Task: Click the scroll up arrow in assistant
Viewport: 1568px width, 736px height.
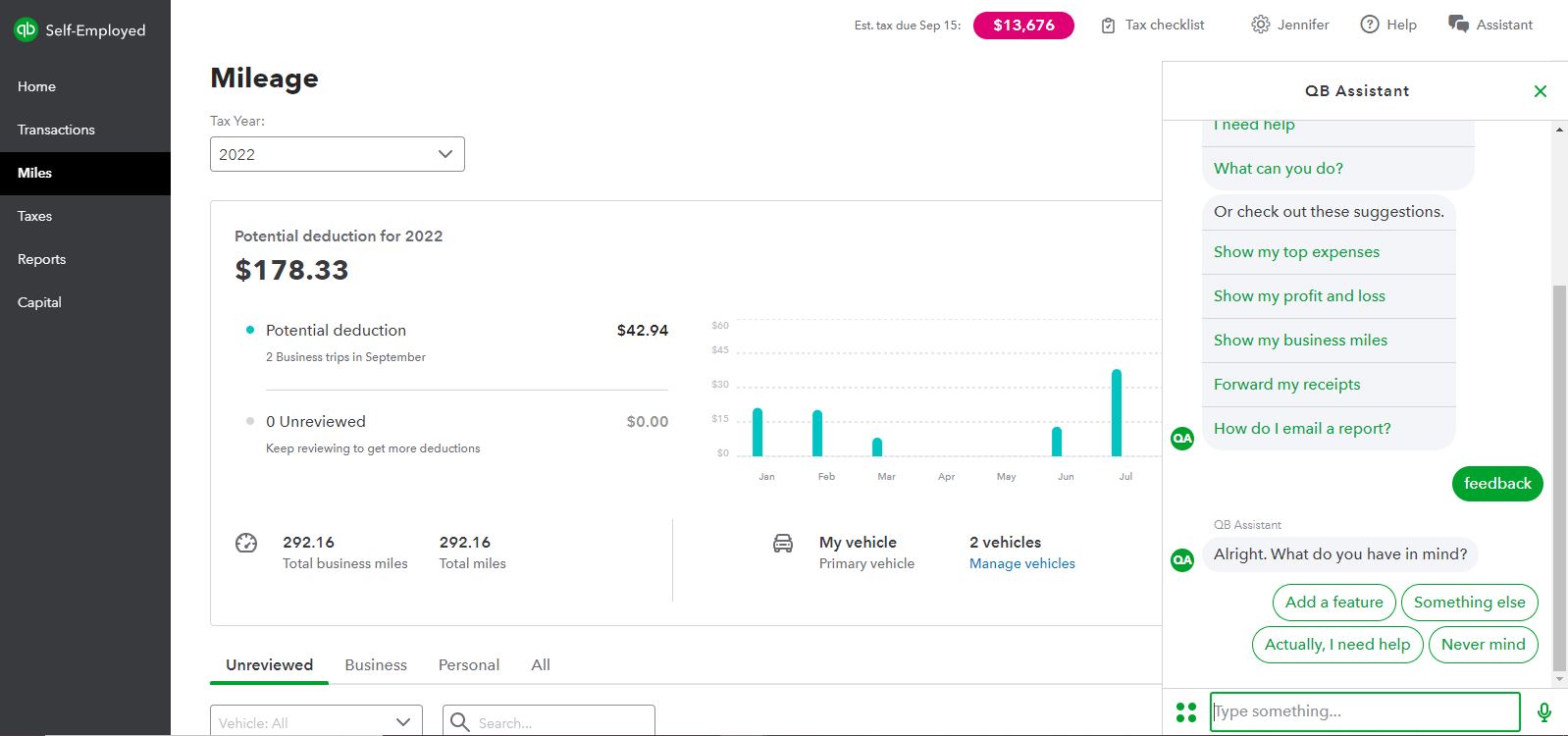Action: [x=1560, y=129]
